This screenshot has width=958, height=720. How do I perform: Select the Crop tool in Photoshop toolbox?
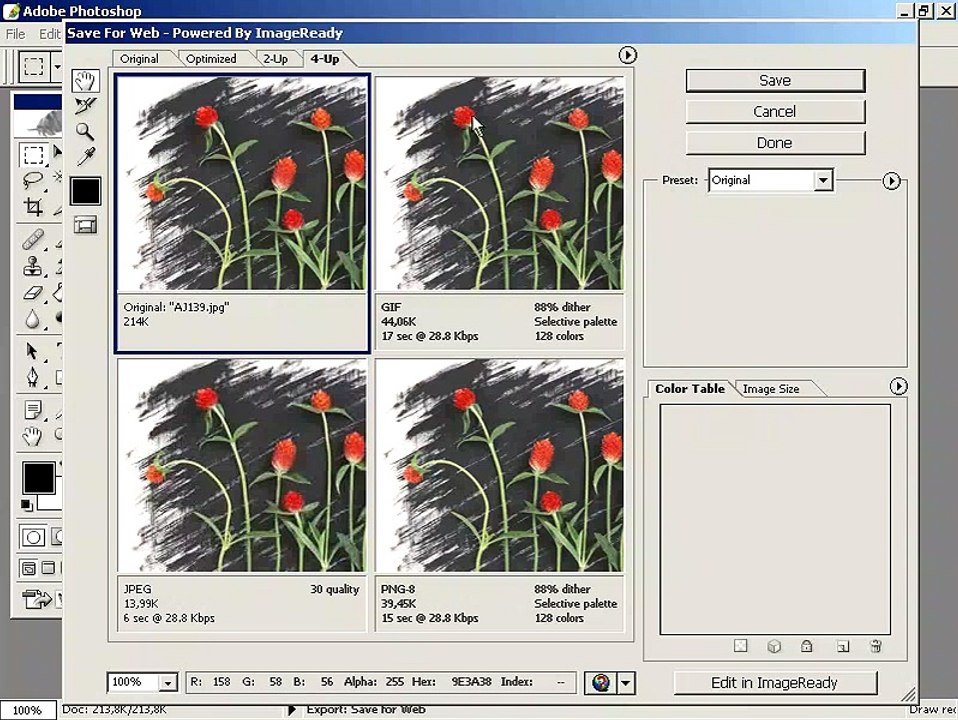(33, 207)
